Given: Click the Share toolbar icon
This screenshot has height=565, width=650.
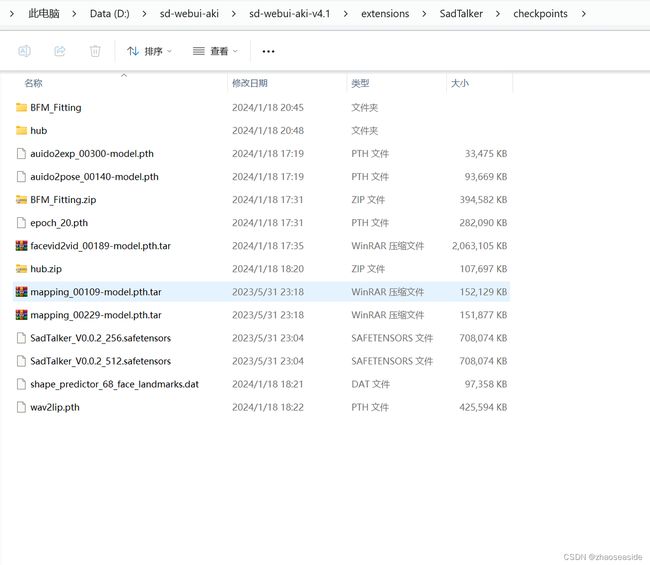Looking at the screenshot, I should [x=60, y=51].
